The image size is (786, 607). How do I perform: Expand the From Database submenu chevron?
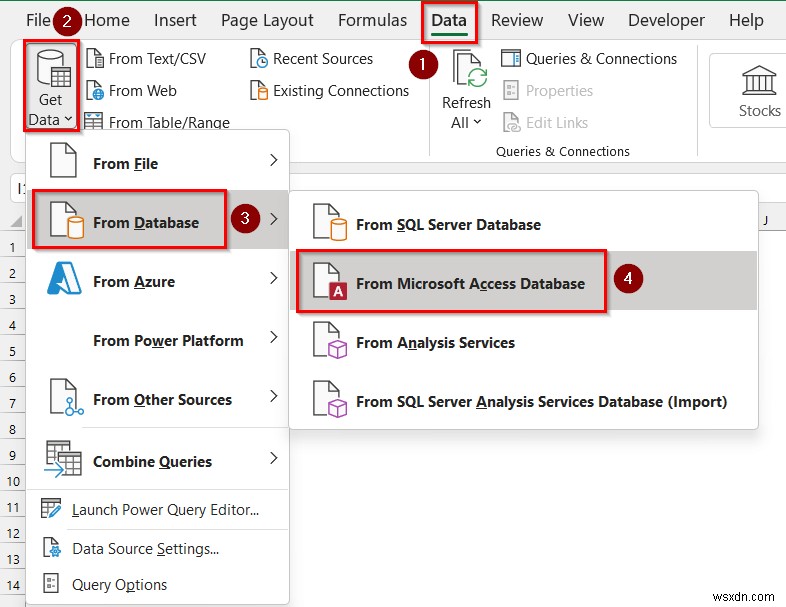point(274,219)
